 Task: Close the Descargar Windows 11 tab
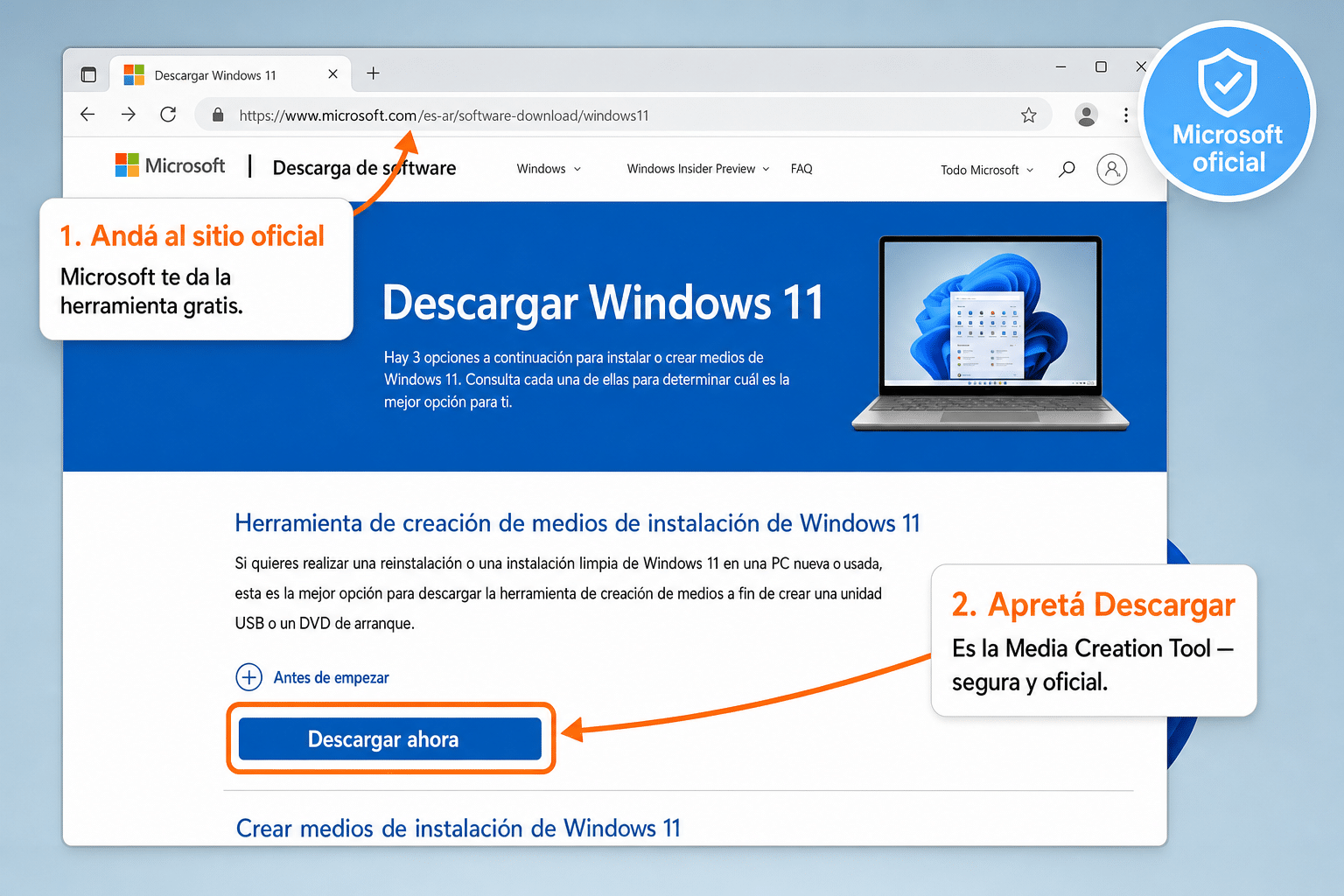pos(332,74)
